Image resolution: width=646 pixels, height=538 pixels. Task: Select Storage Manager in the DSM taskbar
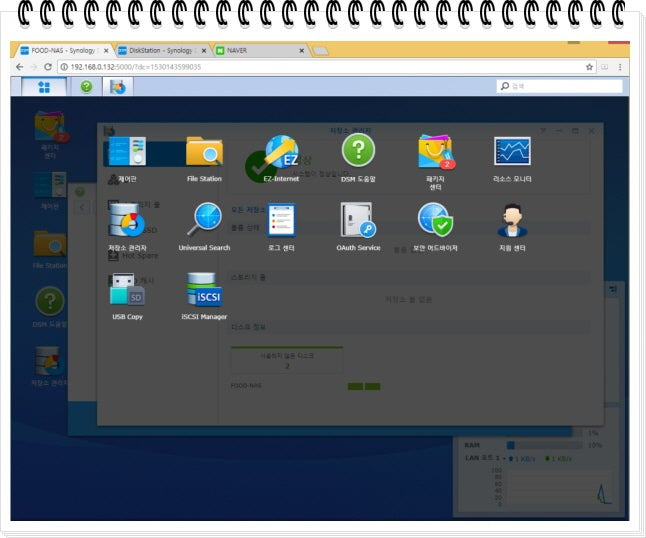pyautogui.click(x=118, y=87)
